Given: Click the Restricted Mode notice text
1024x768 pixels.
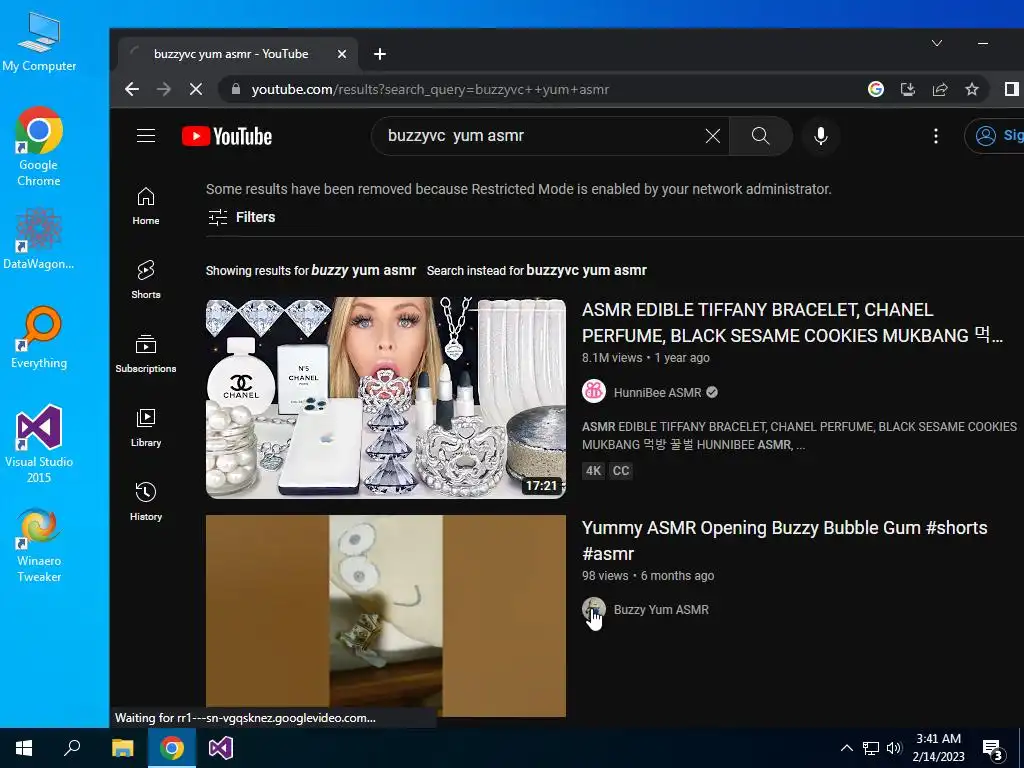Looking at the screenshot, I should point(519,189).
